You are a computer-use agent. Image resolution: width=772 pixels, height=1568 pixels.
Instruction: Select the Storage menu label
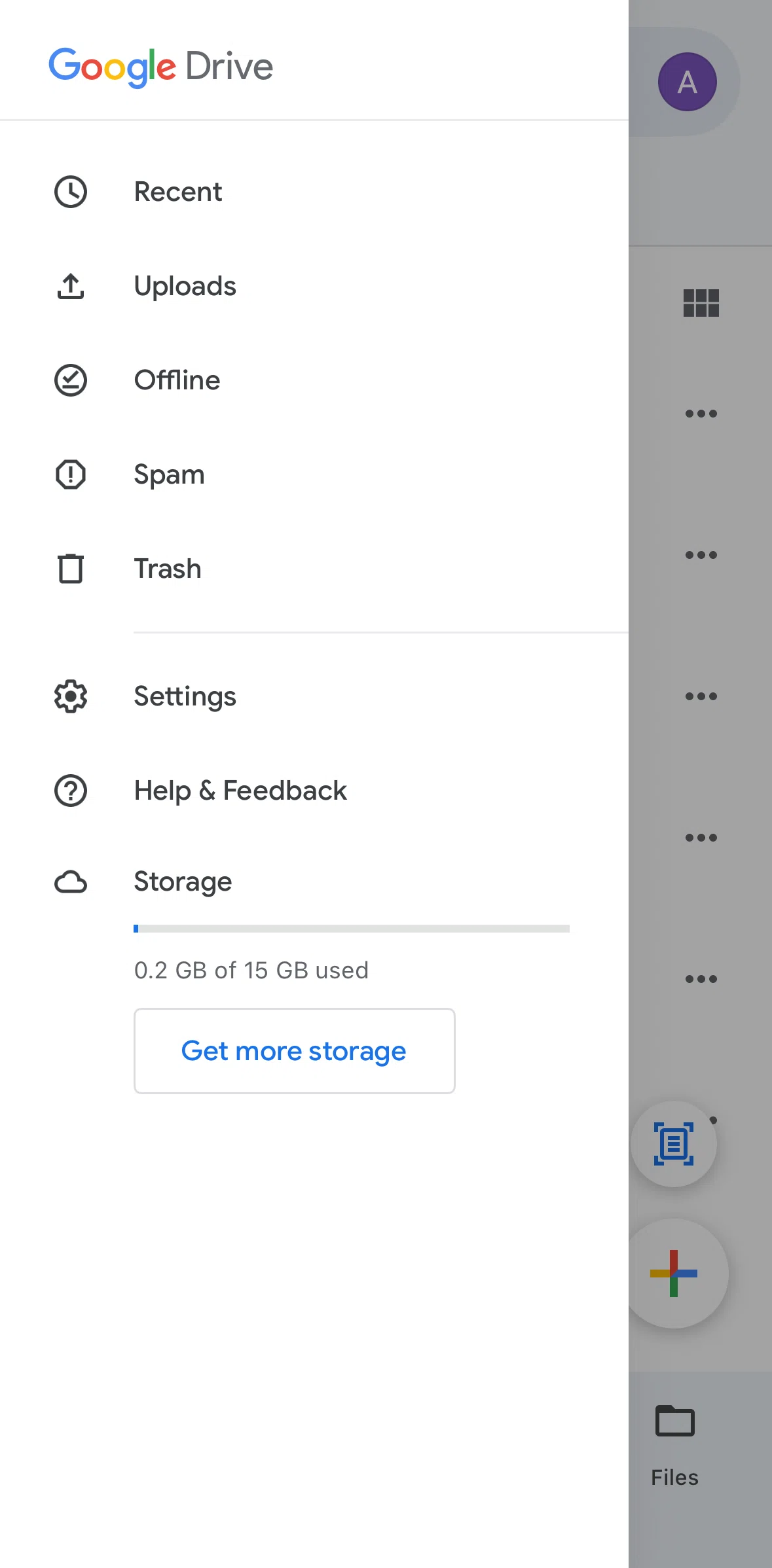(183, 882)
